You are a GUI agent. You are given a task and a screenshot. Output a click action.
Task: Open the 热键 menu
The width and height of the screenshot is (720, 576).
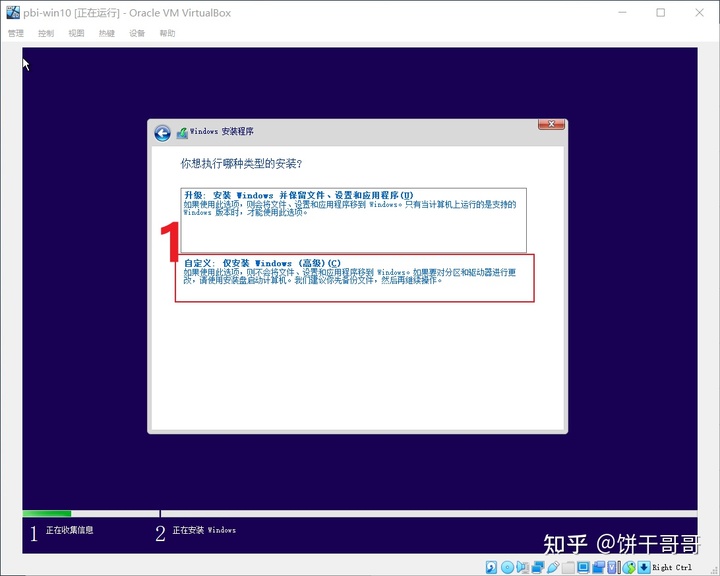coord(107,33)
